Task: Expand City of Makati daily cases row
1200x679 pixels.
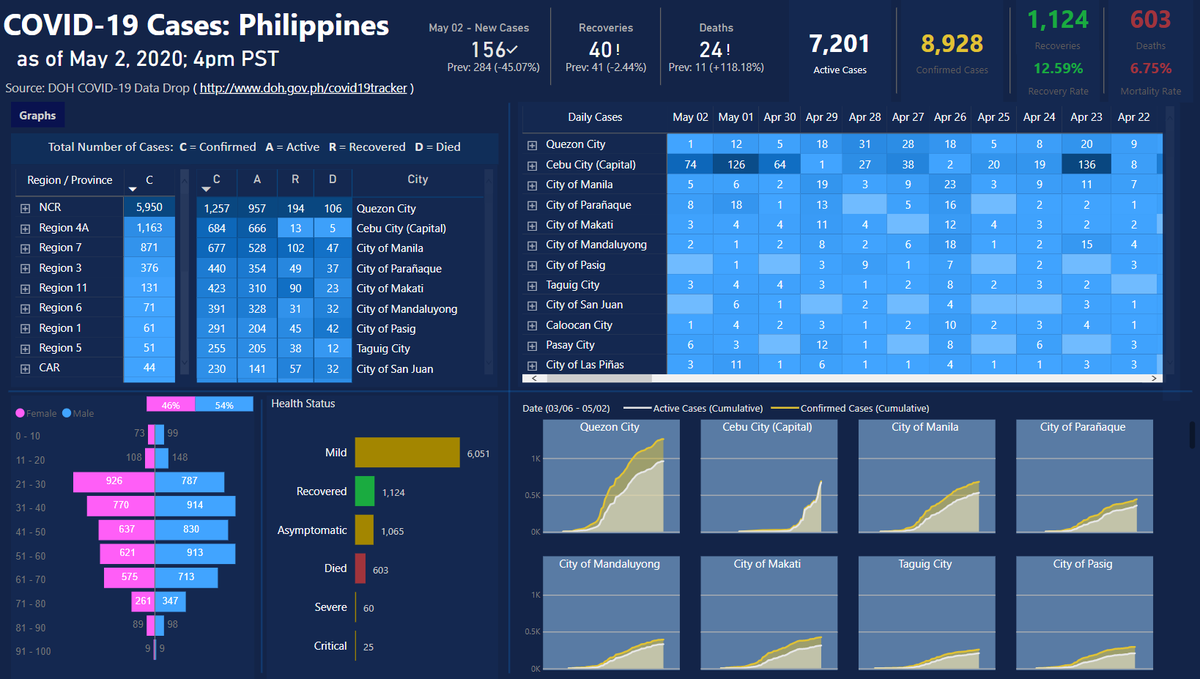Action: point(532,225)
